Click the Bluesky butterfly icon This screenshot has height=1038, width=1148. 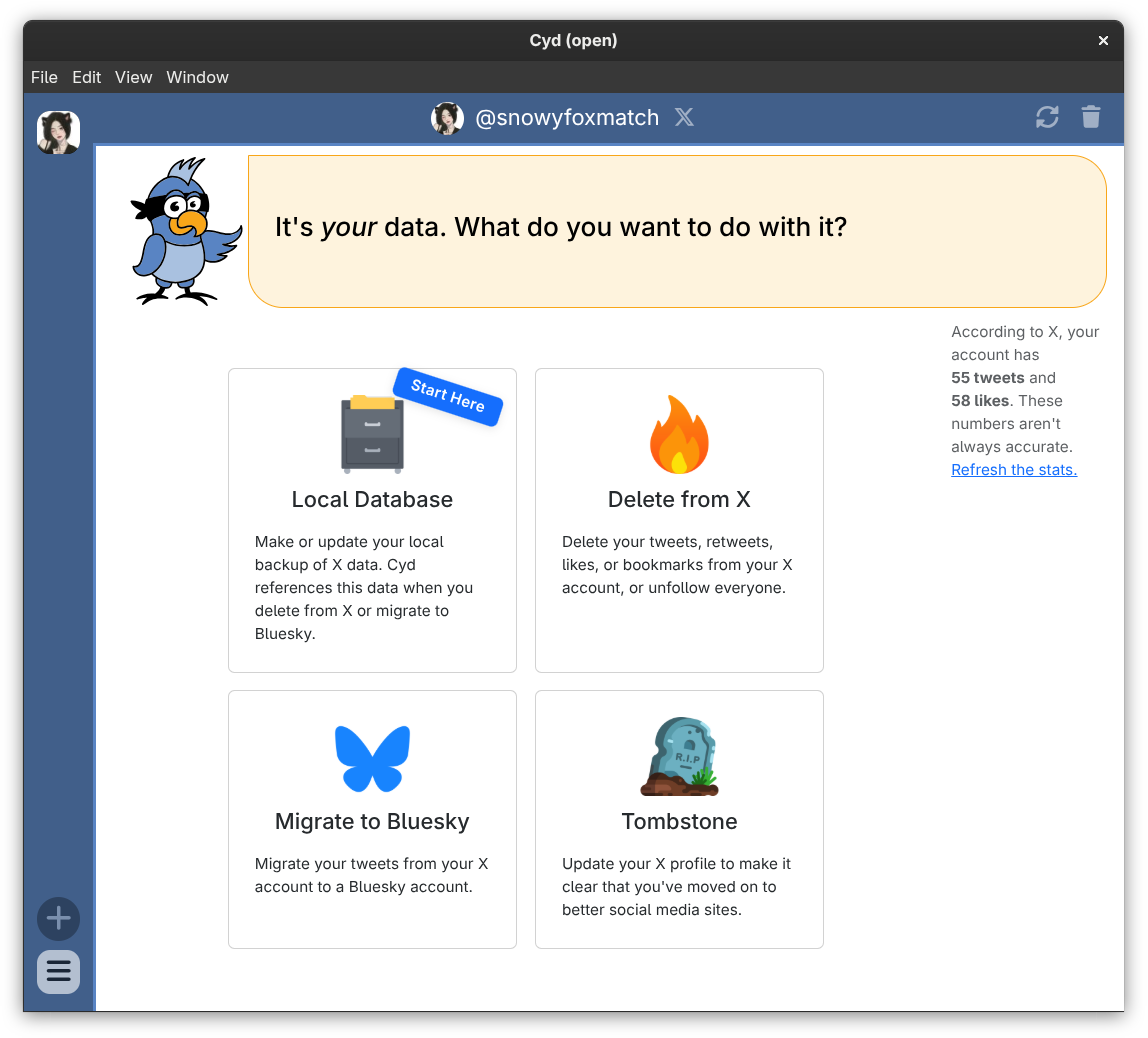[x=373, y=758]
